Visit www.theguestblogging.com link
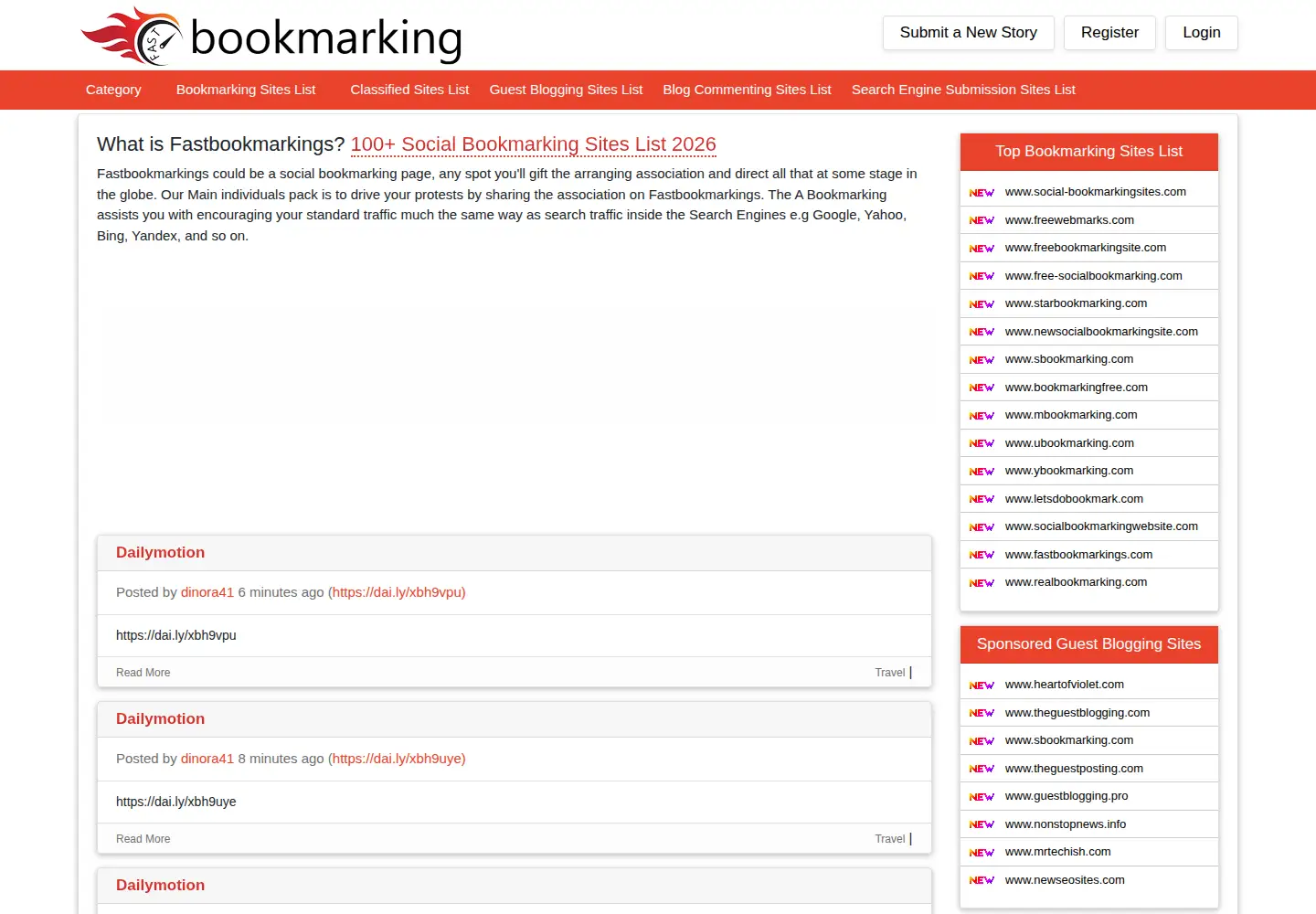Viewport: 1316px width, 914px height. [1077, 713]
